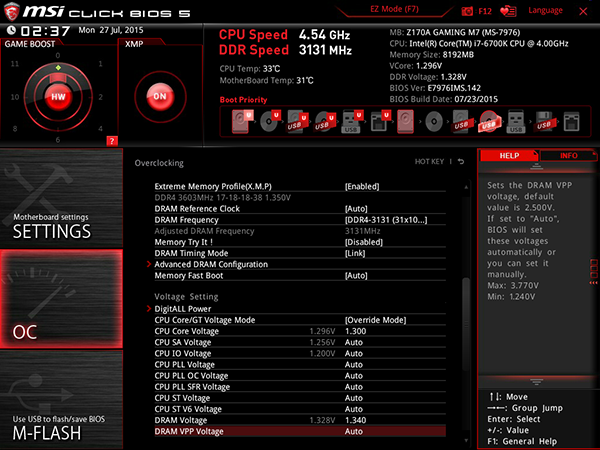Click the UEFI network boot device icon

380,121
